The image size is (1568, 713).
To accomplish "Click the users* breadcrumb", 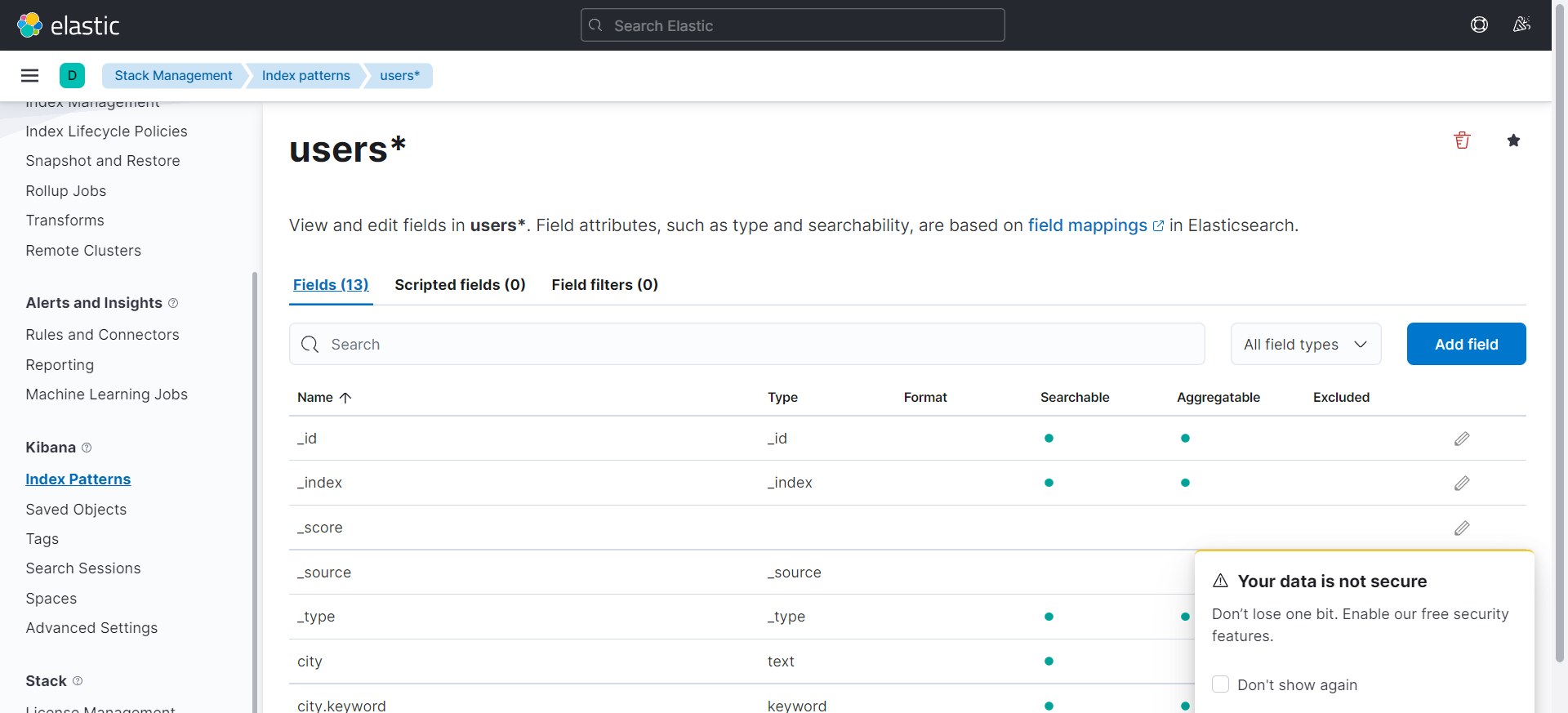I will pos(399,76).
